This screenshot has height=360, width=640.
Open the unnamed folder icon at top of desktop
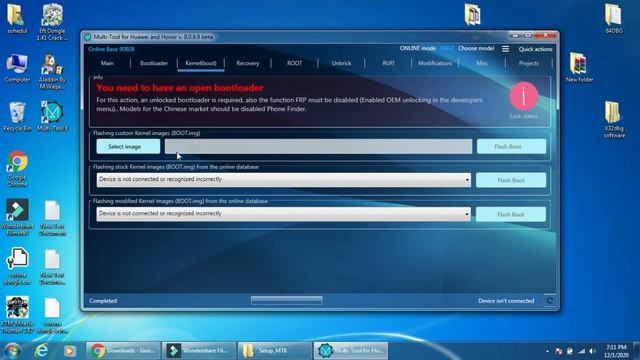(472, 14)
